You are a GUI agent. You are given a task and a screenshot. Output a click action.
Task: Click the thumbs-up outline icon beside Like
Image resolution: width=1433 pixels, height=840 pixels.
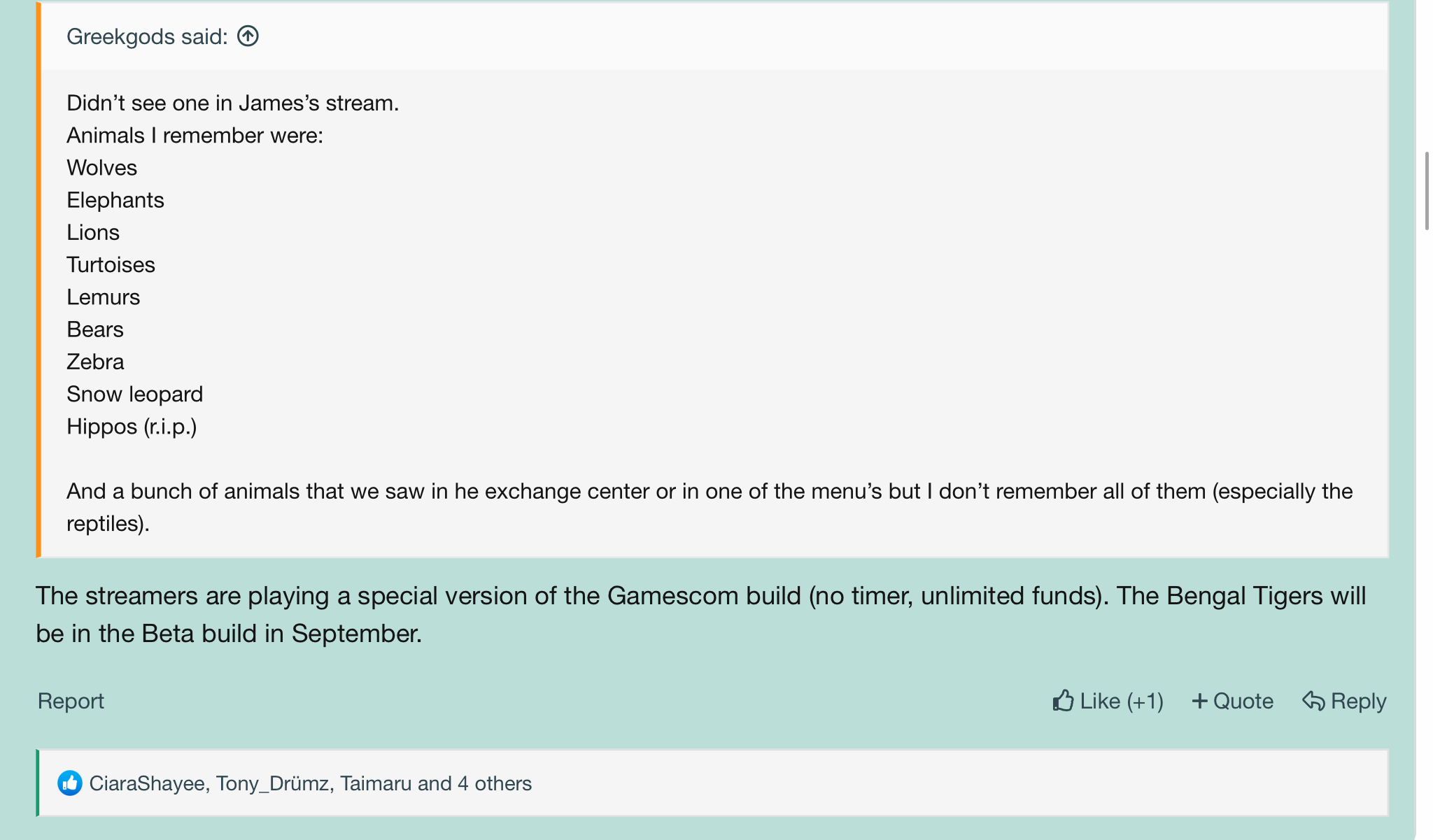tap(1063, 700)
